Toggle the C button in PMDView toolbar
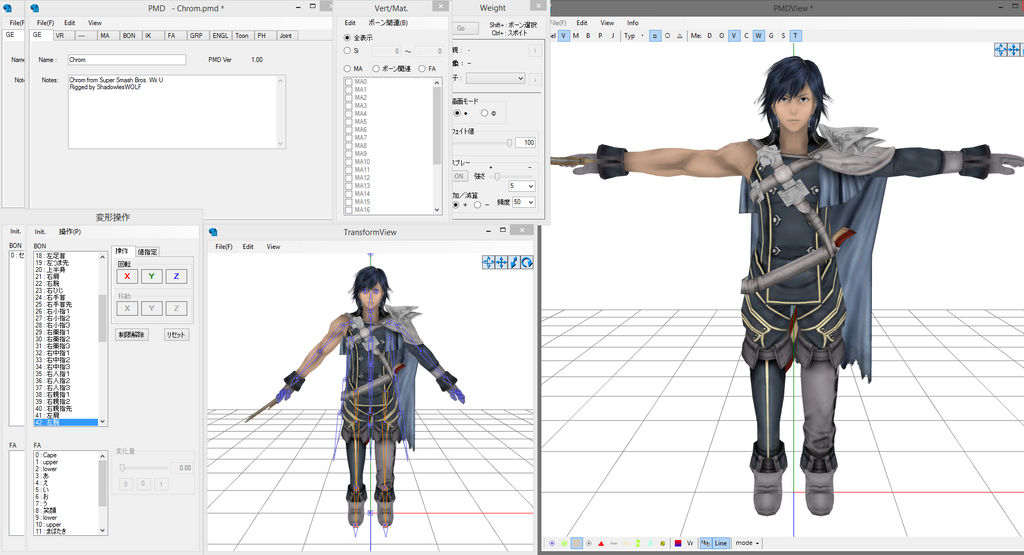This screenshot has width=1024, height=555. 746,36
